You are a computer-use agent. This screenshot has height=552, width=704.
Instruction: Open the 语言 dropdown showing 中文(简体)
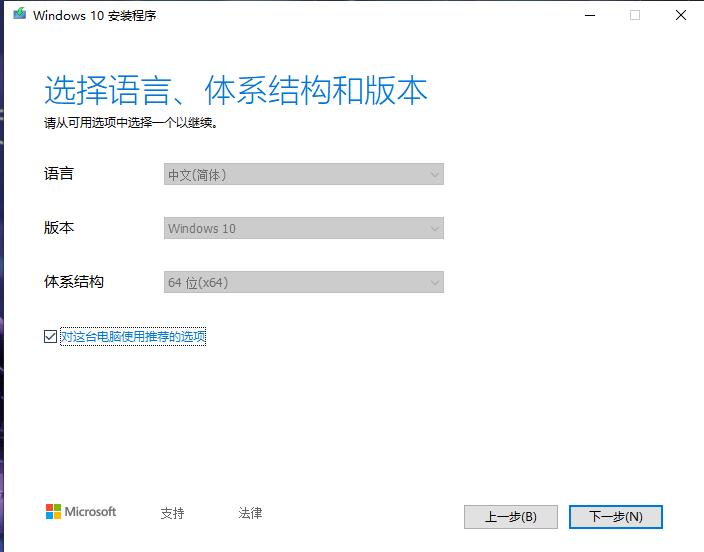[x=304, y=174]
